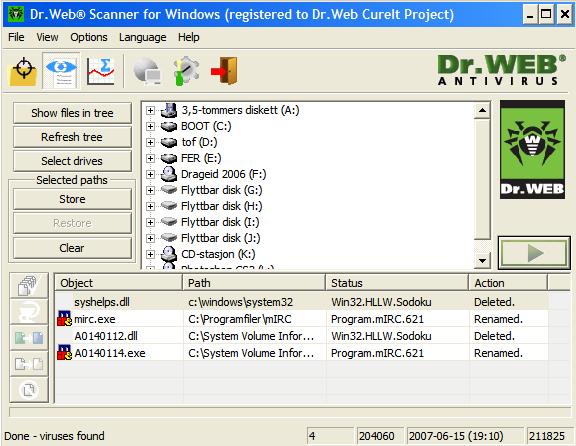The height and width of the screenshot is (446, 576).
Task: Expand the Flyttbar disk (H:) node
Action: [x=150, y=206]
